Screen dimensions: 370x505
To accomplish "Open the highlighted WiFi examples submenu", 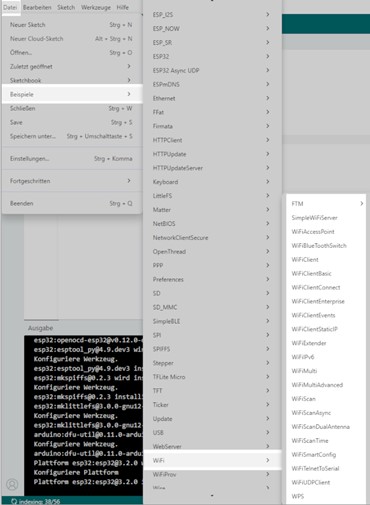I will [x=212, y=460].
